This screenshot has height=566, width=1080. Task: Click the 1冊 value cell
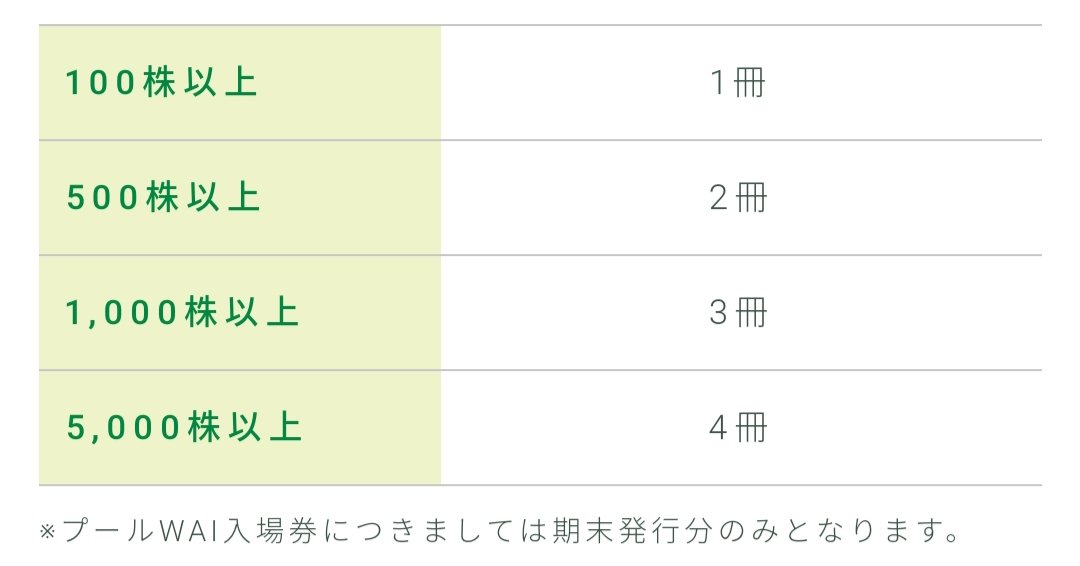click(741, 83)
